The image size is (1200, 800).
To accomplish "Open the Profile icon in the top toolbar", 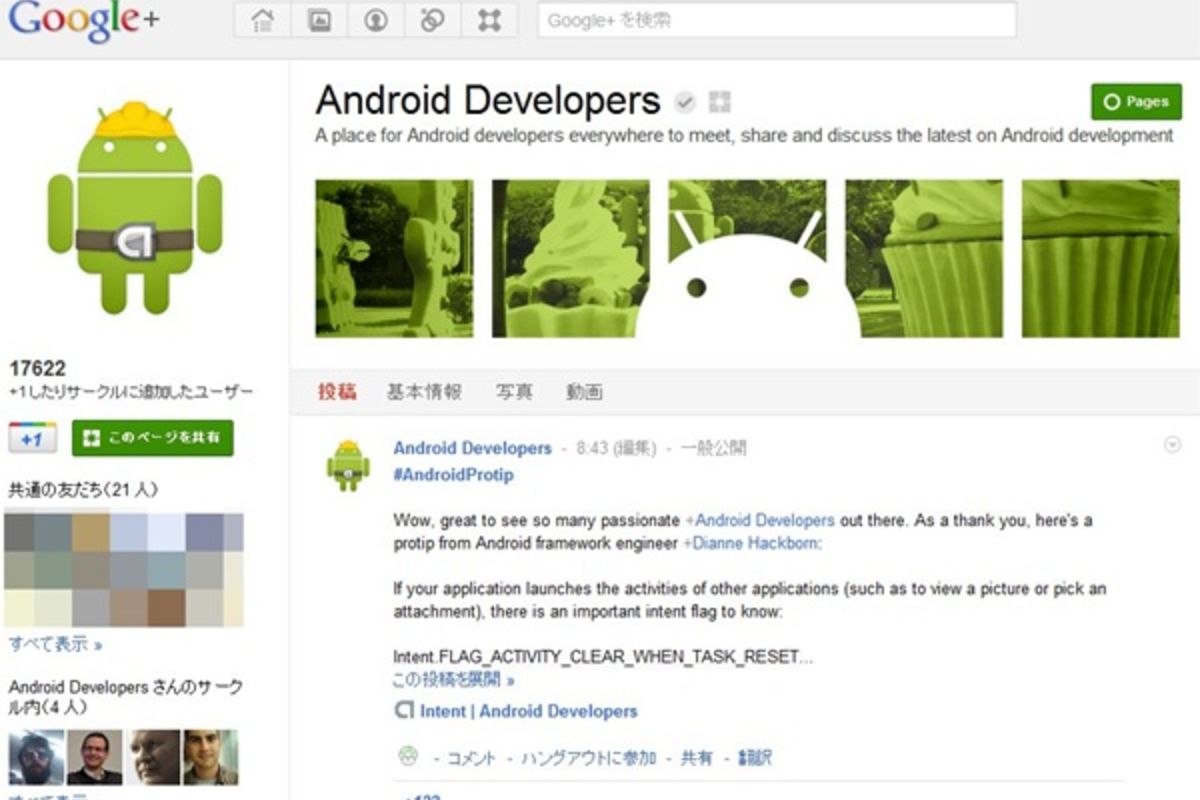I will click(375, 20).
